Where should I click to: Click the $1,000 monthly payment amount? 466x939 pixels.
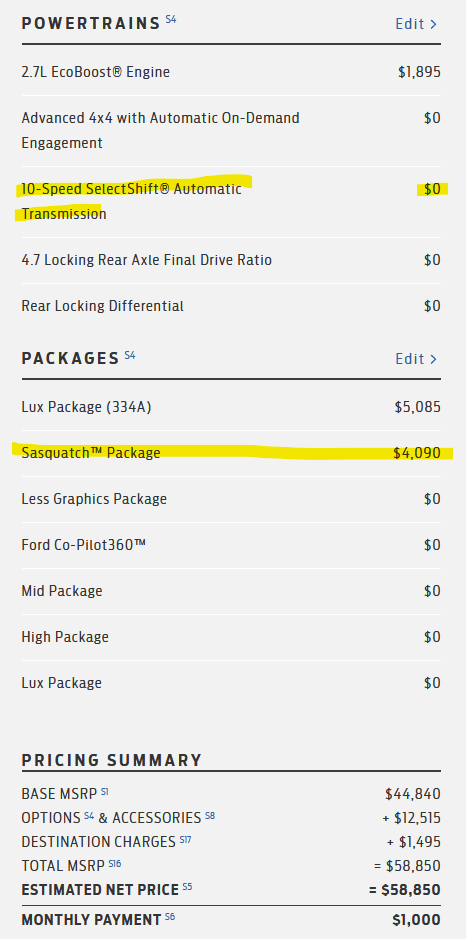pyautogui.click(x=417, y=920)
